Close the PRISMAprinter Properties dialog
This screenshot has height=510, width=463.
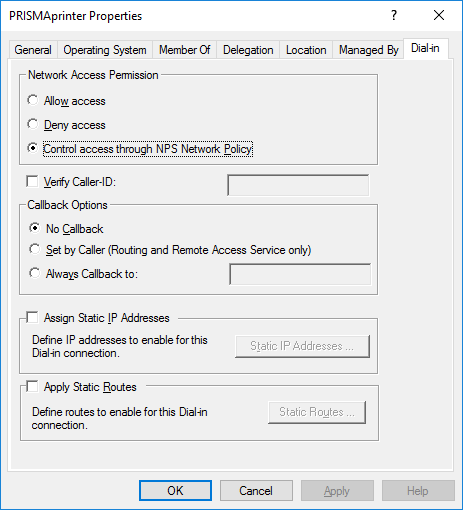point(439,15)
